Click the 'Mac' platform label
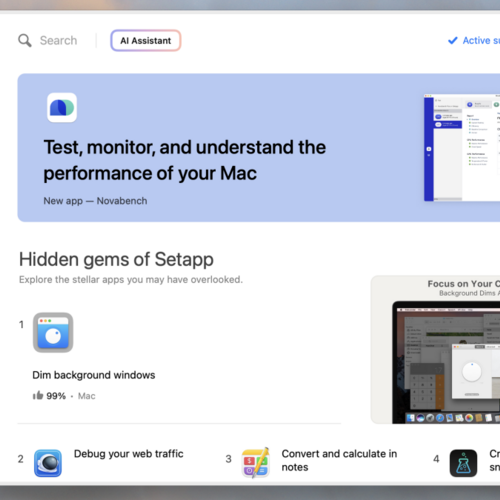The image size is (500, 500). coord(87,396)
